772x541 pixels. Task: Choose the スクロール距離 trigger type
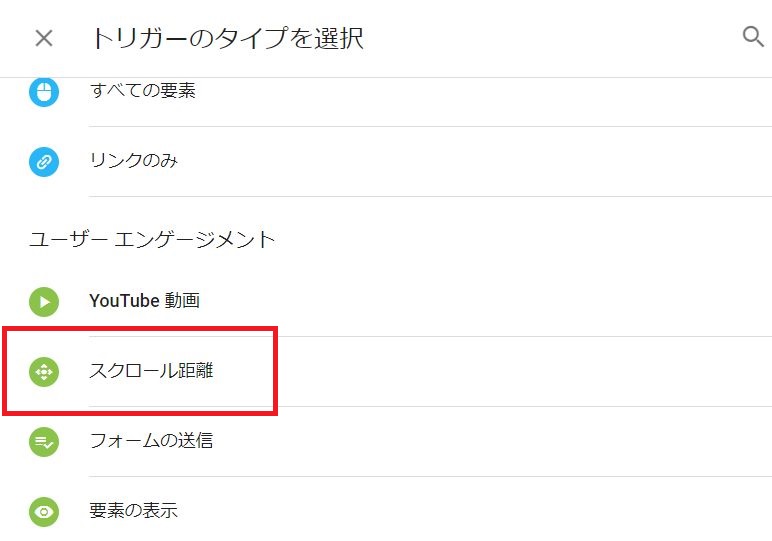(151, 370)
